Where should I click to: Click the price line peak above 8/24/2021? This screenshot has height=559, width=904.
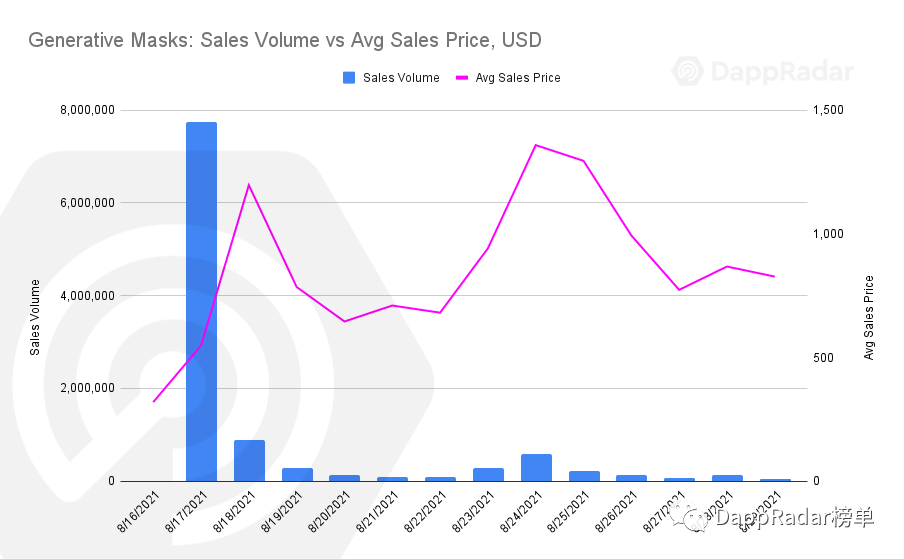(x=536, y=145)
